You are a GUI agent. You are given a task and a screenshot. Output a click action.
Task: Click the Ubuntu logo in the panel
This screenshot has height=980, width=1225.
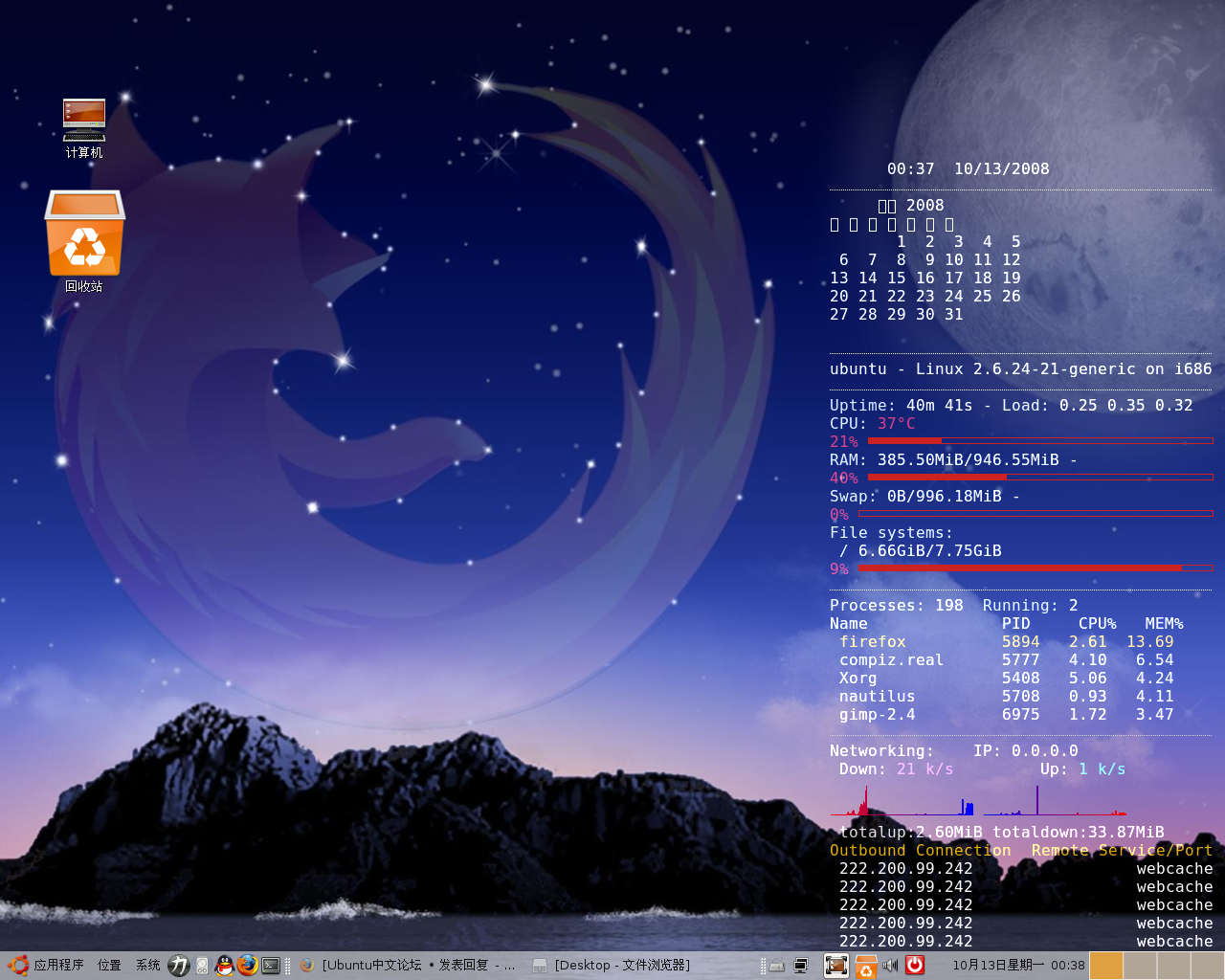pyautogui.click(x=18, y=965)
